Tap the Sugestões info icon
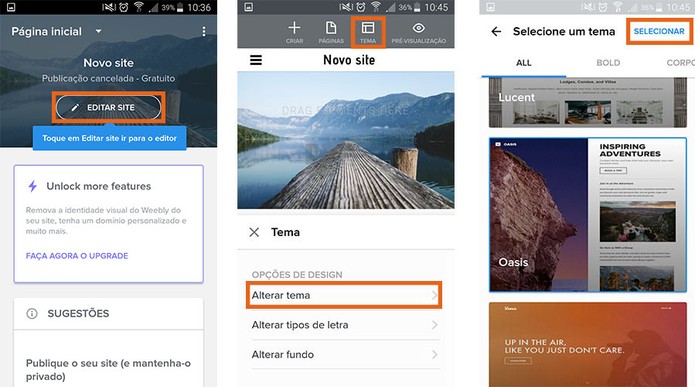695x387 pixels. coord(32,313)
